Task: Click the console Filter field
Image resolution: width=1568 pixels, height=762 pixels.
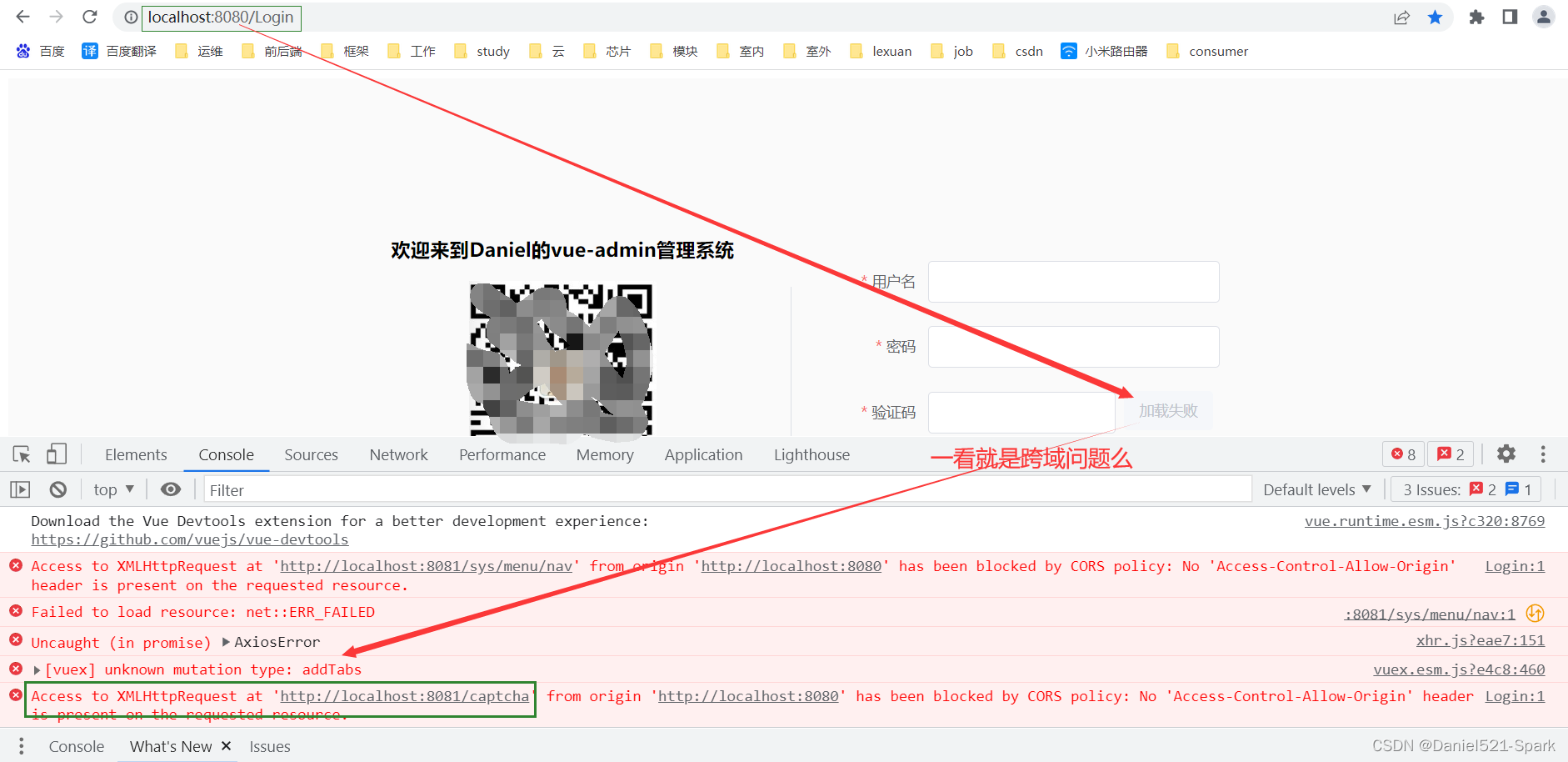Action: tap(727, 490)
